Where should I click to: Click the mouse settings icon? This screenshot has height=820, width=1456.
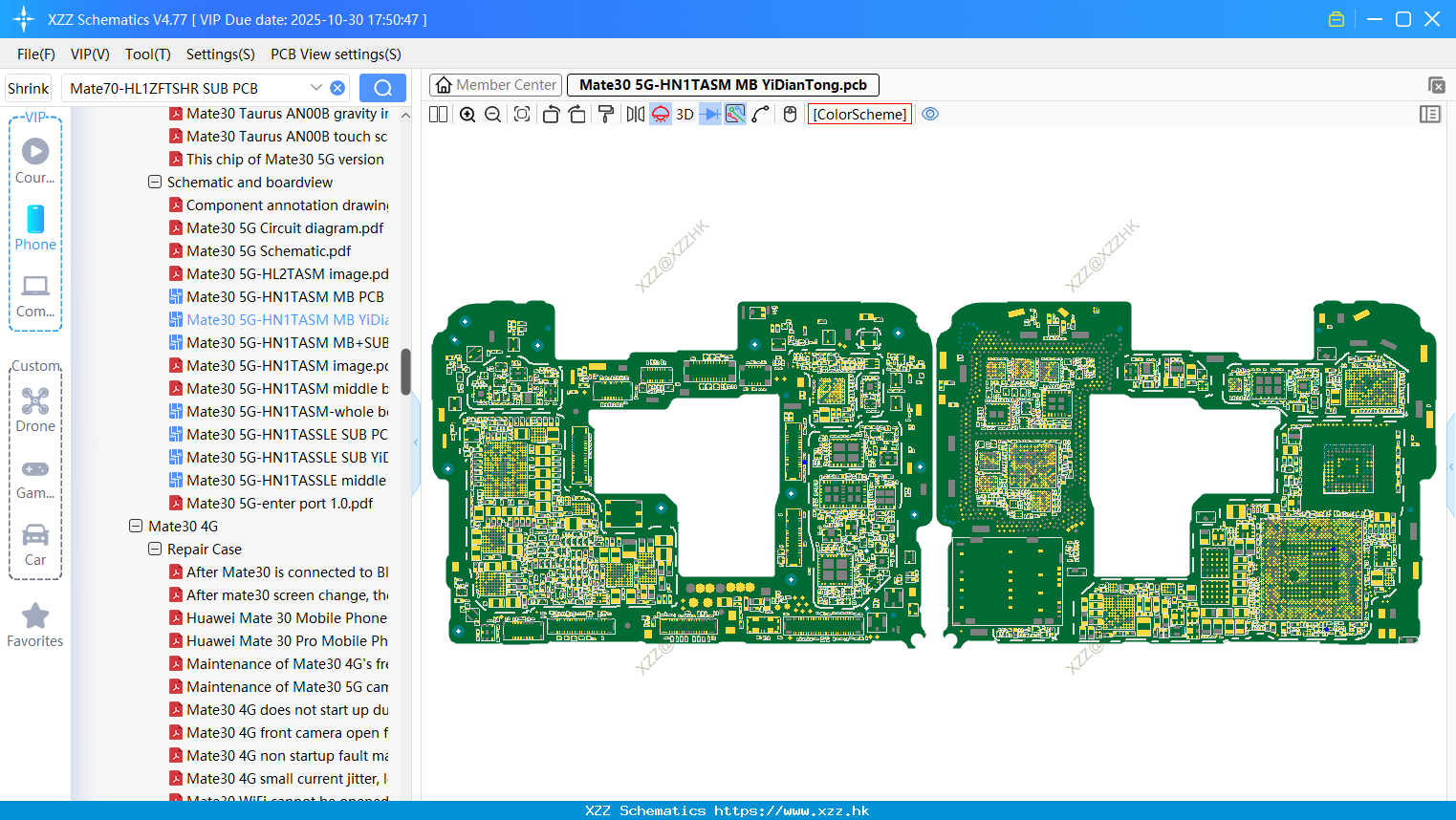pos(790,114)
